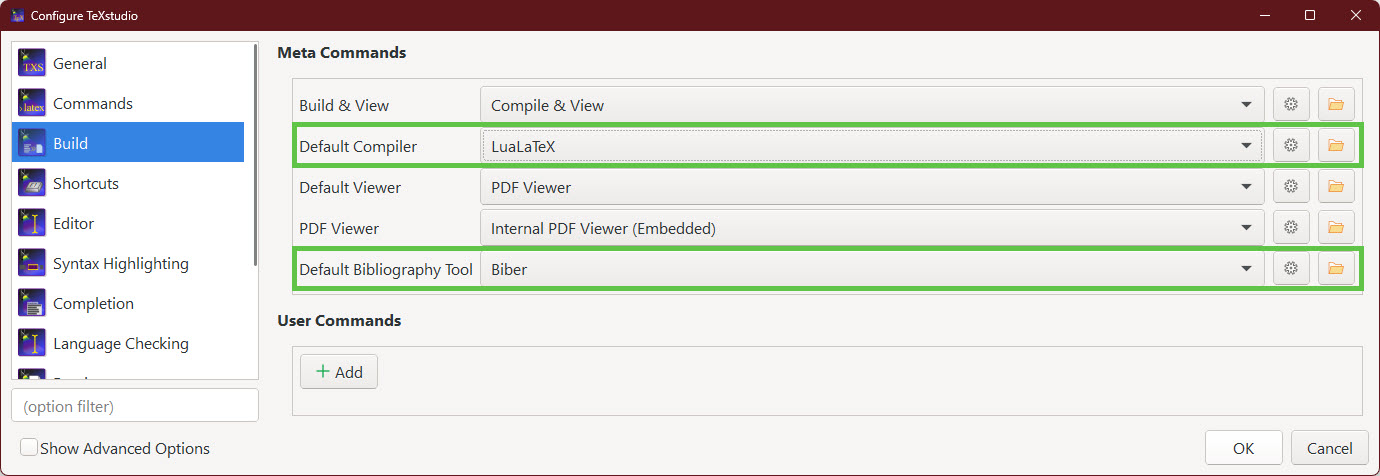Click the folder icon in Default Compiler row

point(1335,146)
